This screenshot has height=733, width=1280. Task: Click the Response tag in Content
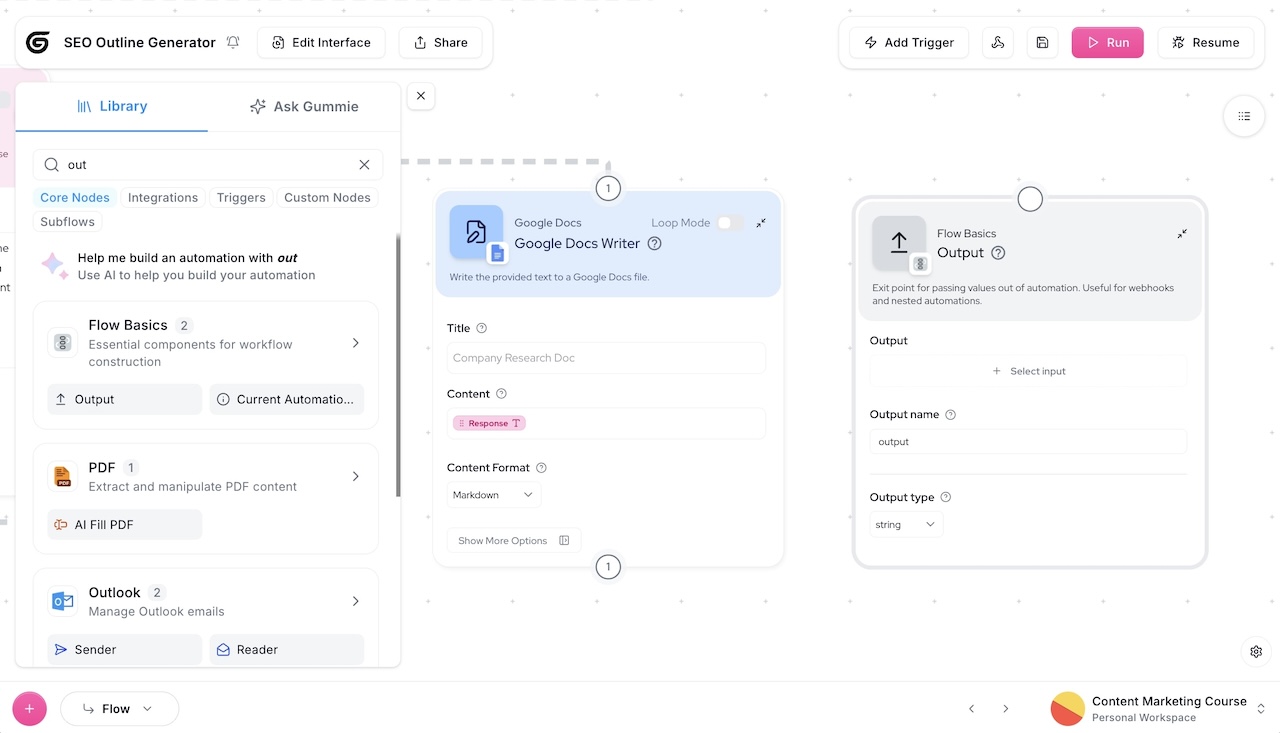(489, 423)
